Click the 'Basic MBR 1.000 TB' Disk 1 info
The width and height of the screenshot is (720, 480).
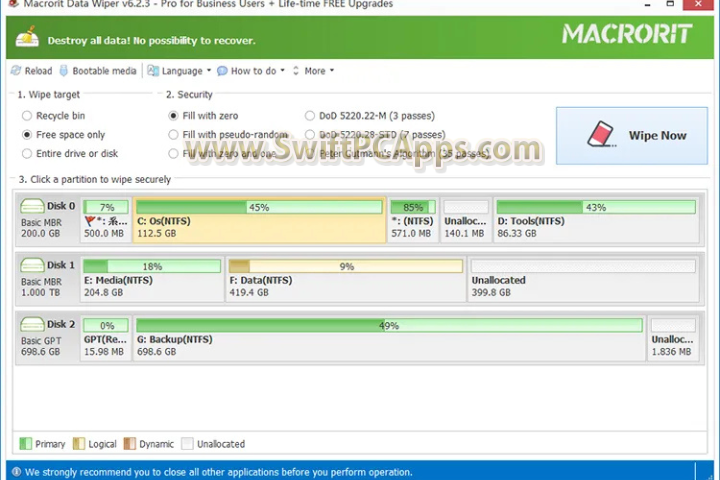tap(41, 287)
